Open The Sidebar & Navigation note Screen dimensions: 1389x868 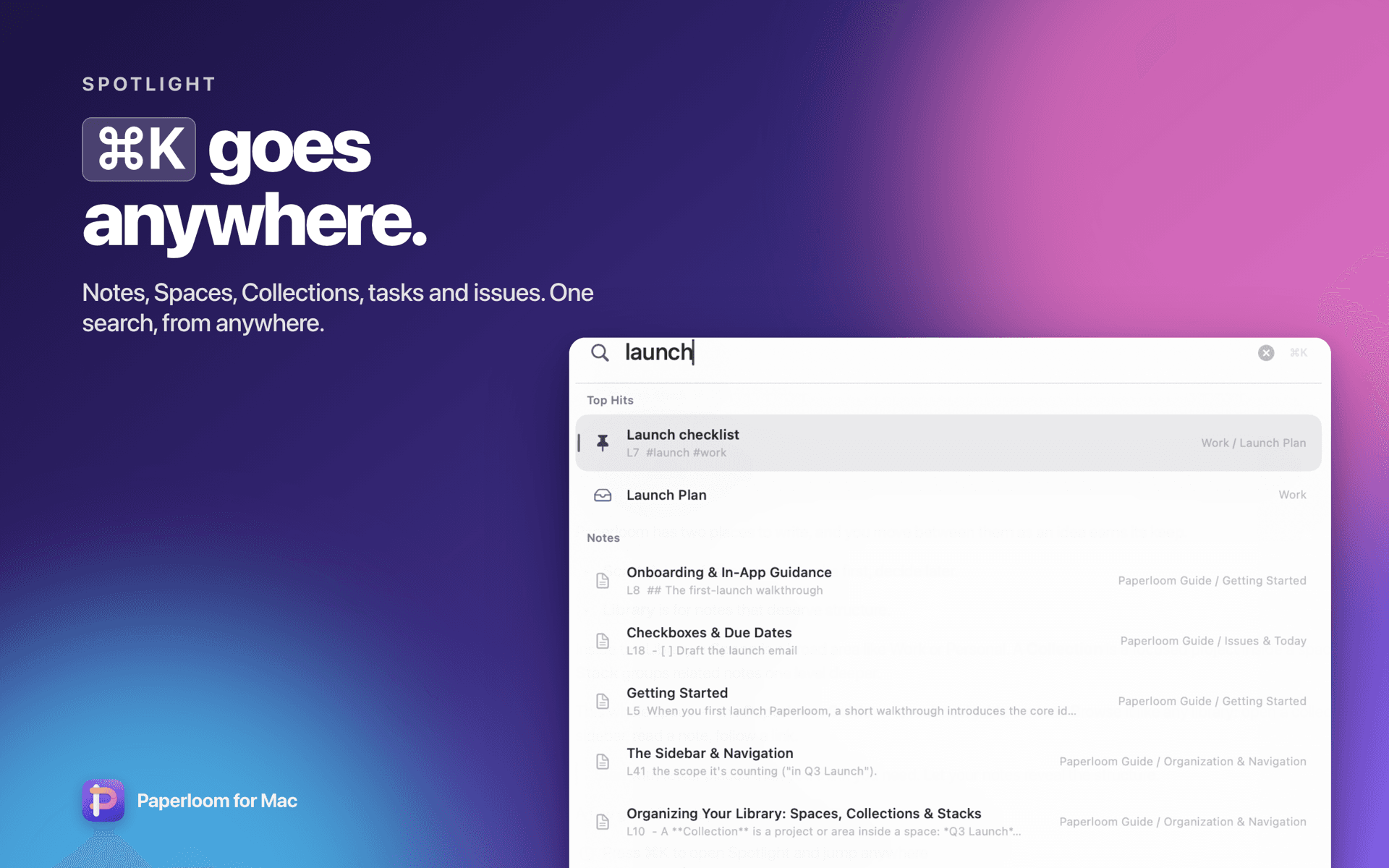coord(948,762)
